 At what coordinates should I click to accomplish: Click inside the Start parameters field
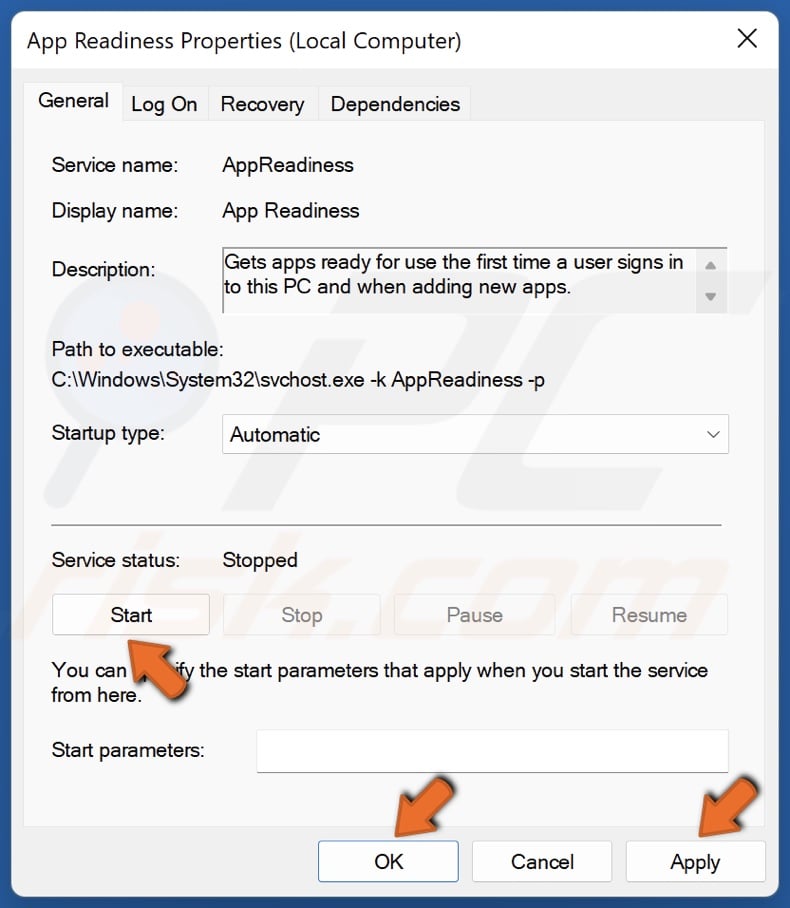tap(491, 750)
